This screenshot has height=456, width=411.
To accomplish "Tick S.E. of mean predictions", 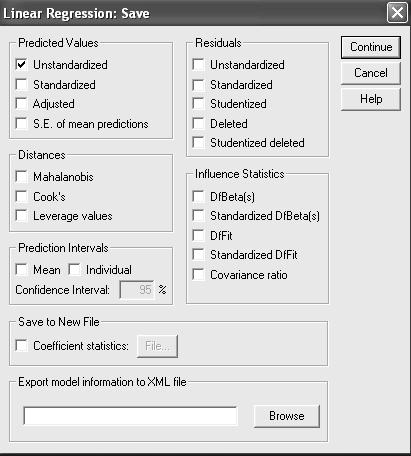I will (x=21, y=123).
